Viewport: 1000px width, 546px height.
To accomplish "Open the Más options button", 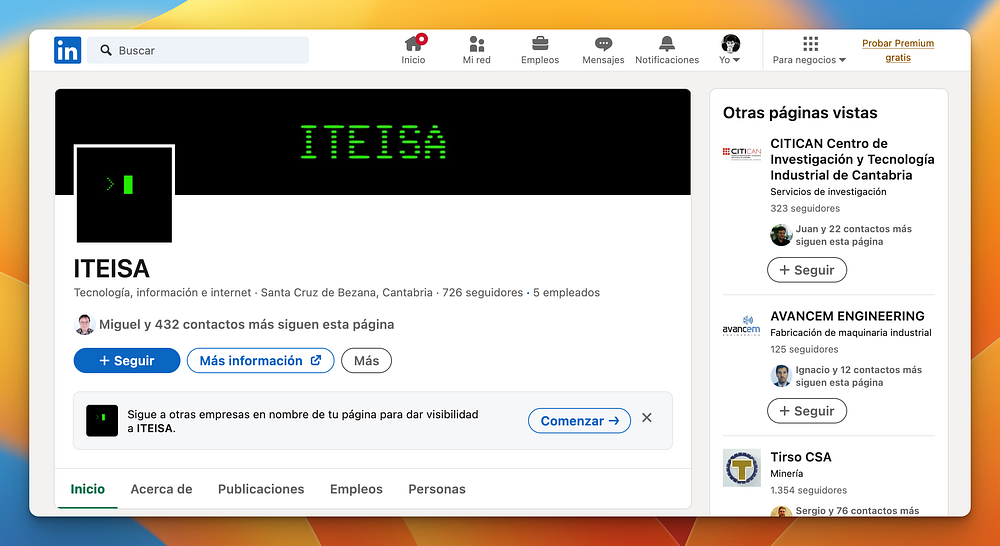I will pos(367,360).
